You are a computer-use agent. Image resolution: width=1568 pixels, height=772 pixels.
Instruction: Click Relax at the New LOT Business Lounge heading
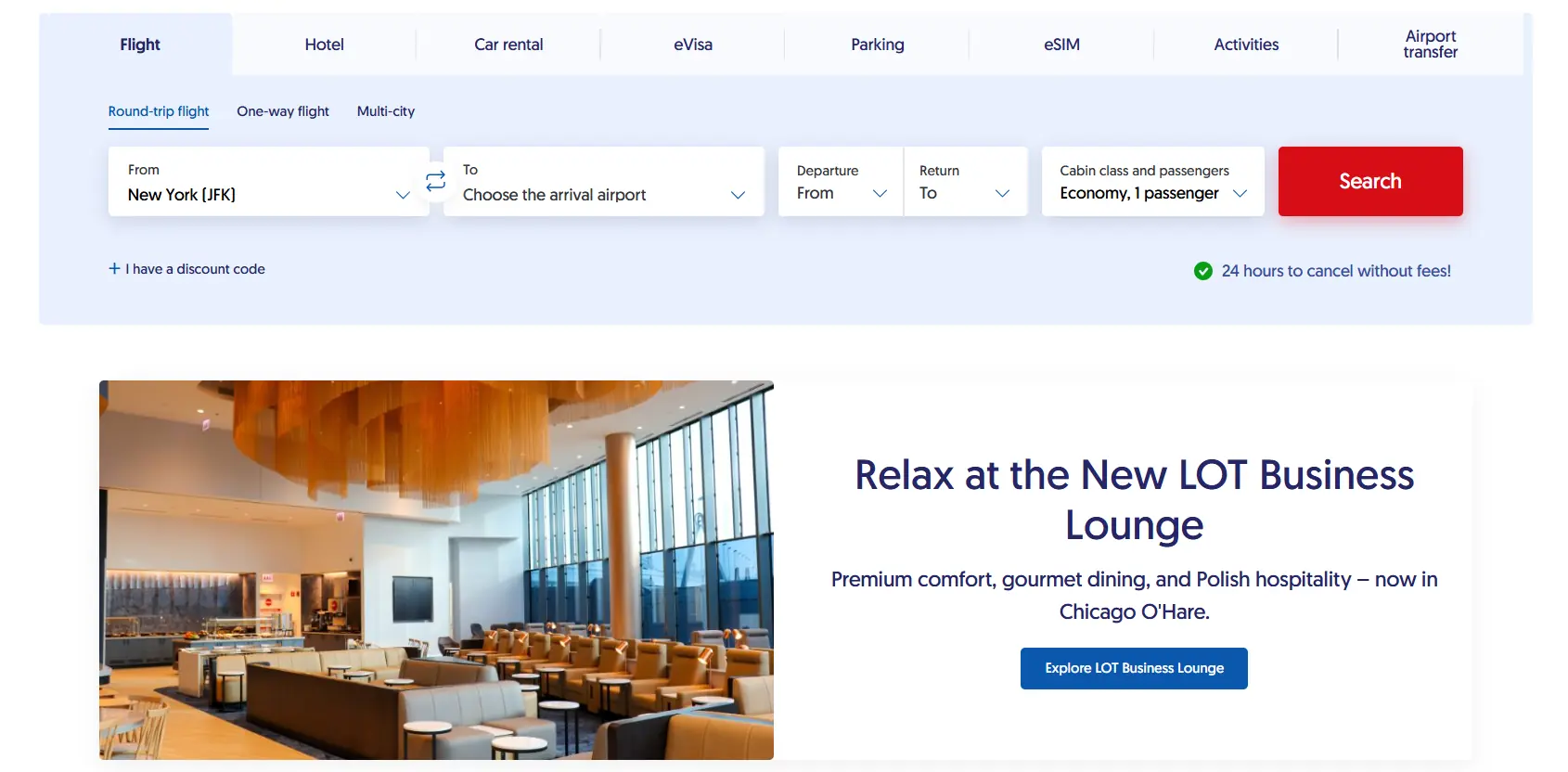pos(1134,500)
